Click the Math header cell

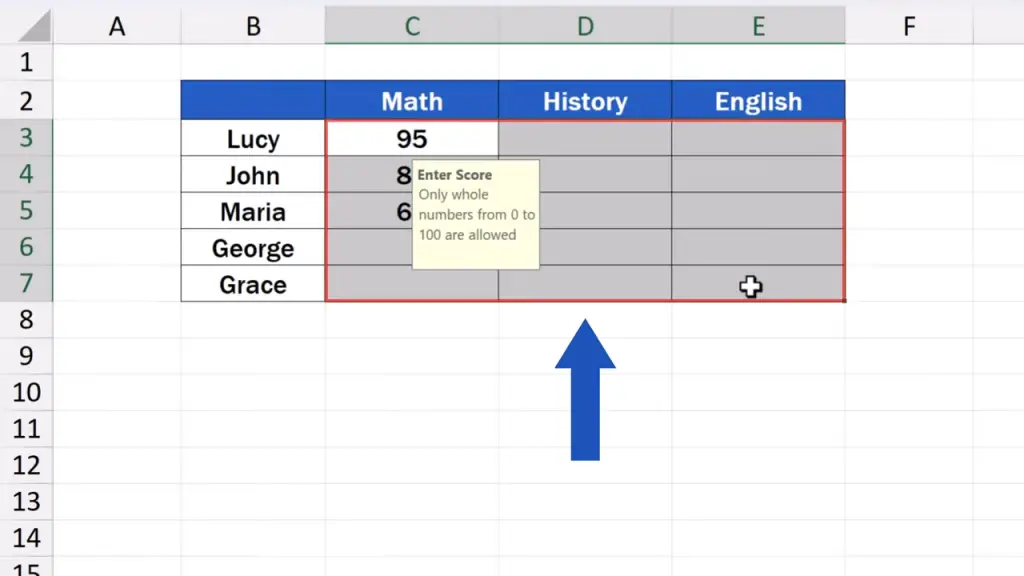pos(411,101)
